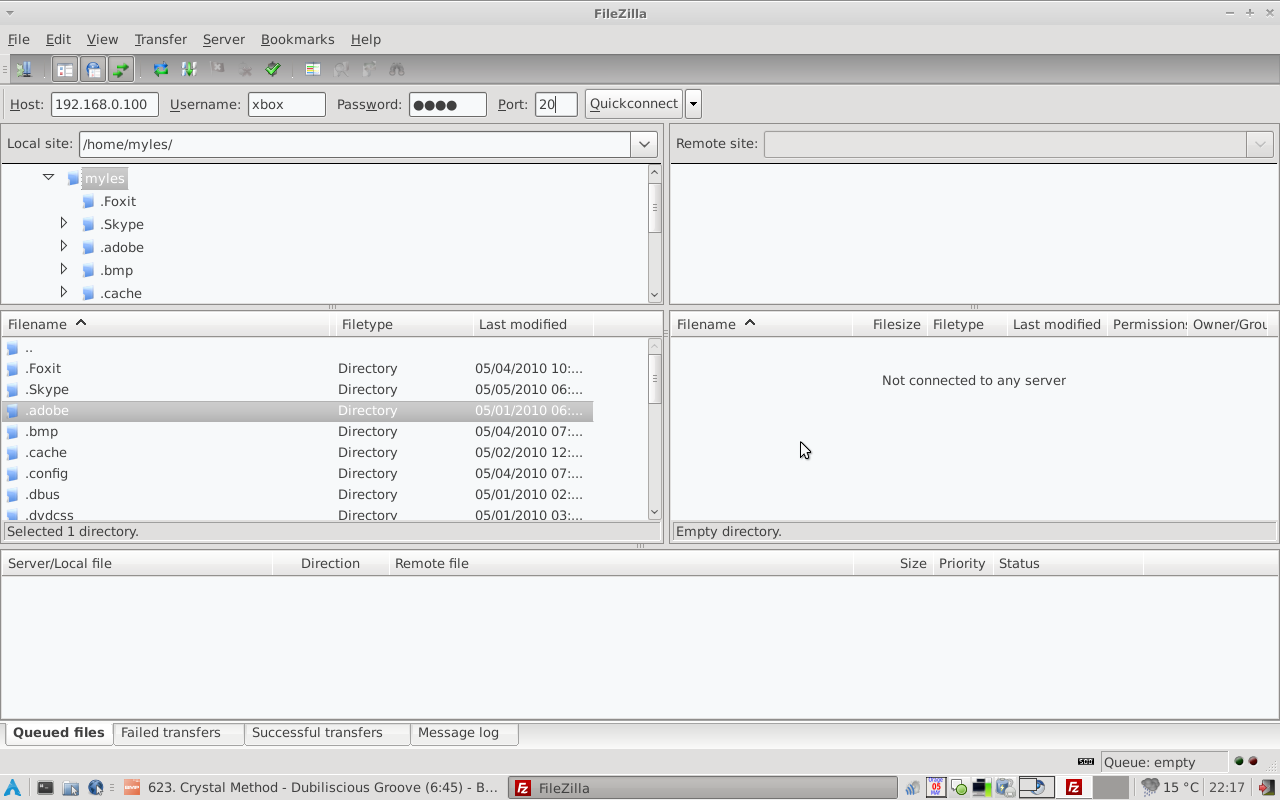Open the View menu

click(102, 39)
